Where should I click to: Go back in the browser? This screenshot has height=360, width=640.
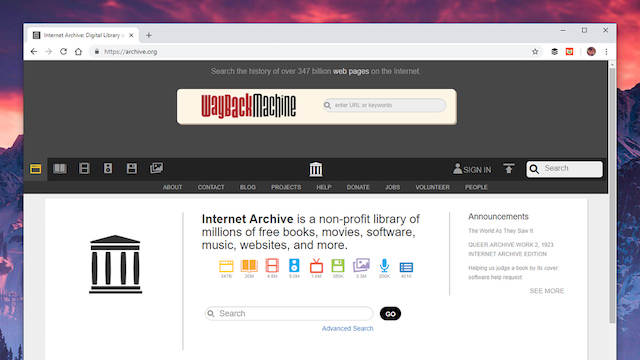(x=34, y=52)
